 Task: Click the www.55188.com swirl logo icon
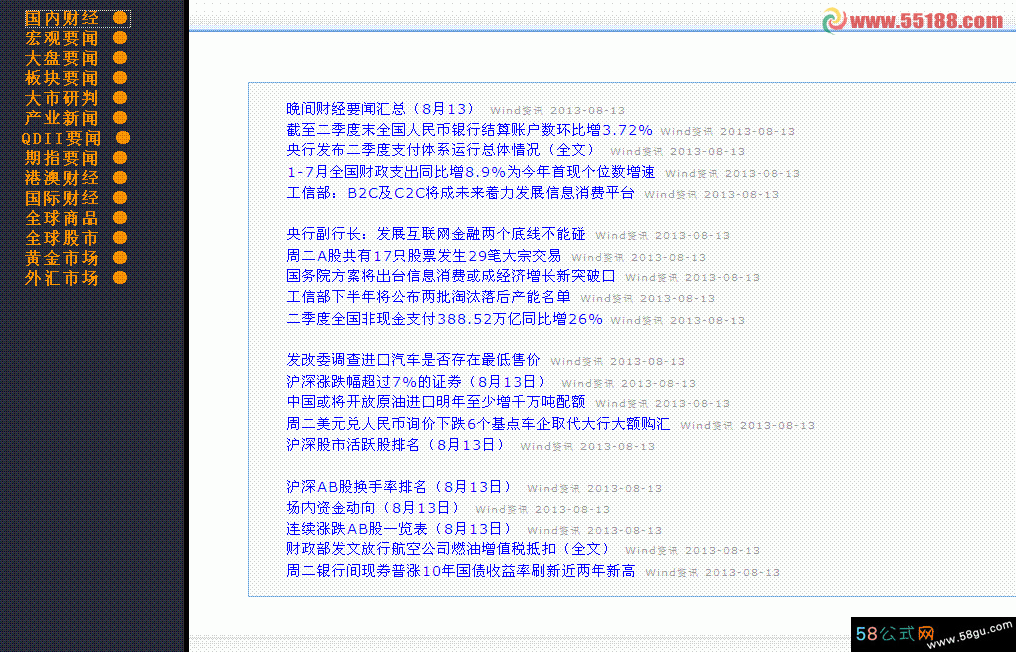835,20
